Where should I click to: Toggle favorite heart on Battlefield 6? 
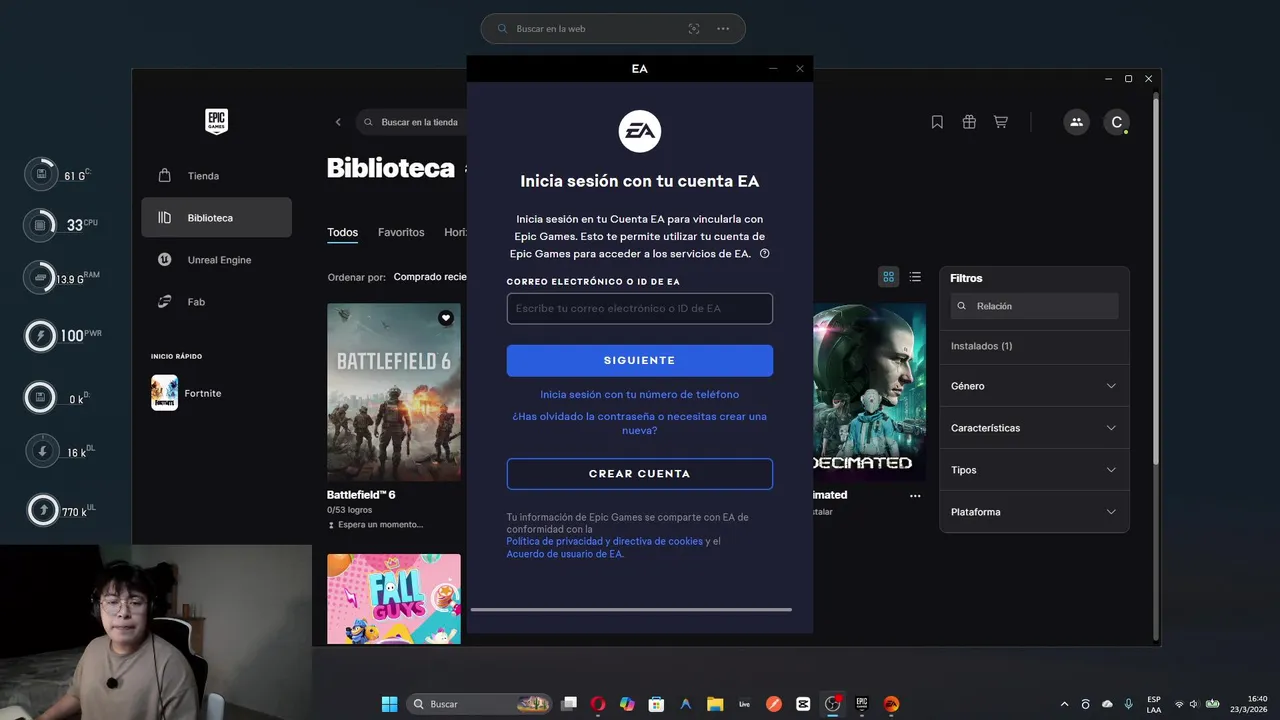446,318
